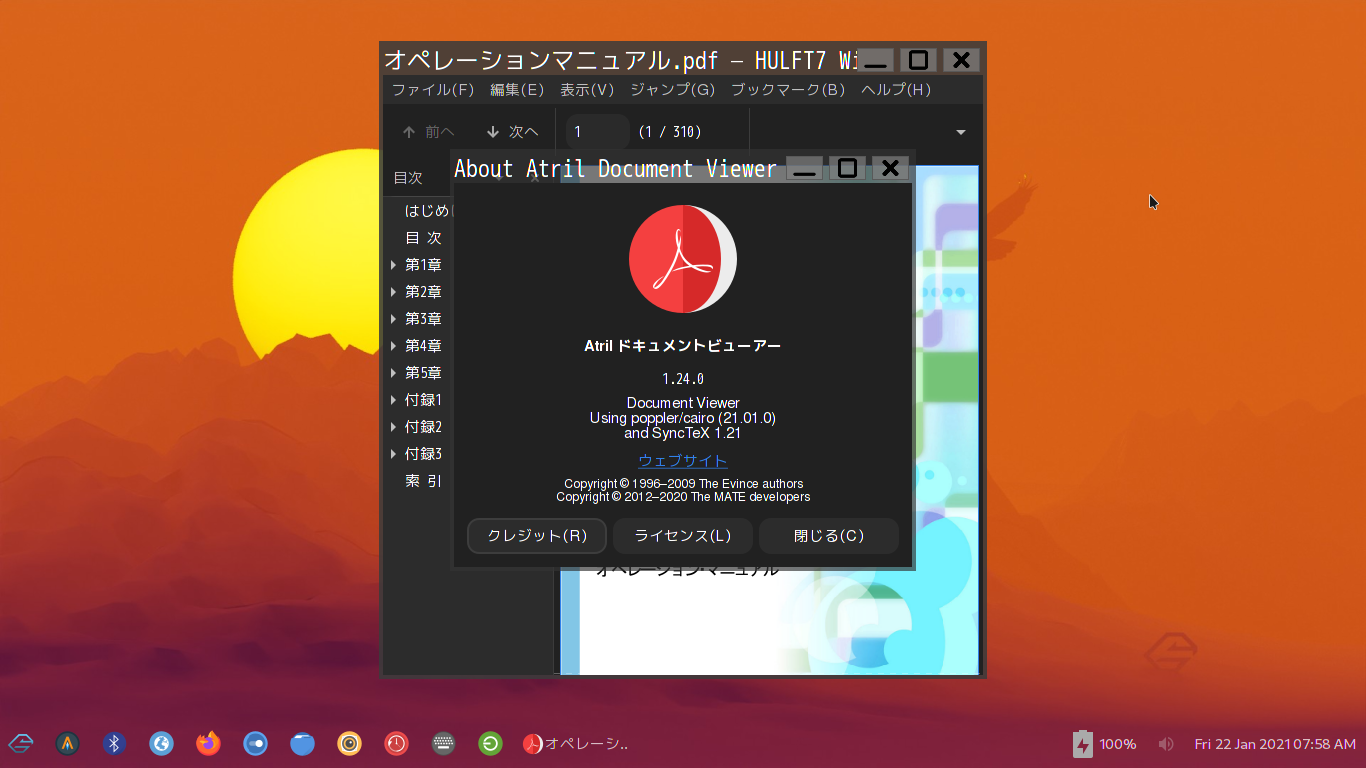Open the Garuda start menu icon in taskbar

pyautogui.click(x=21, y=743)
